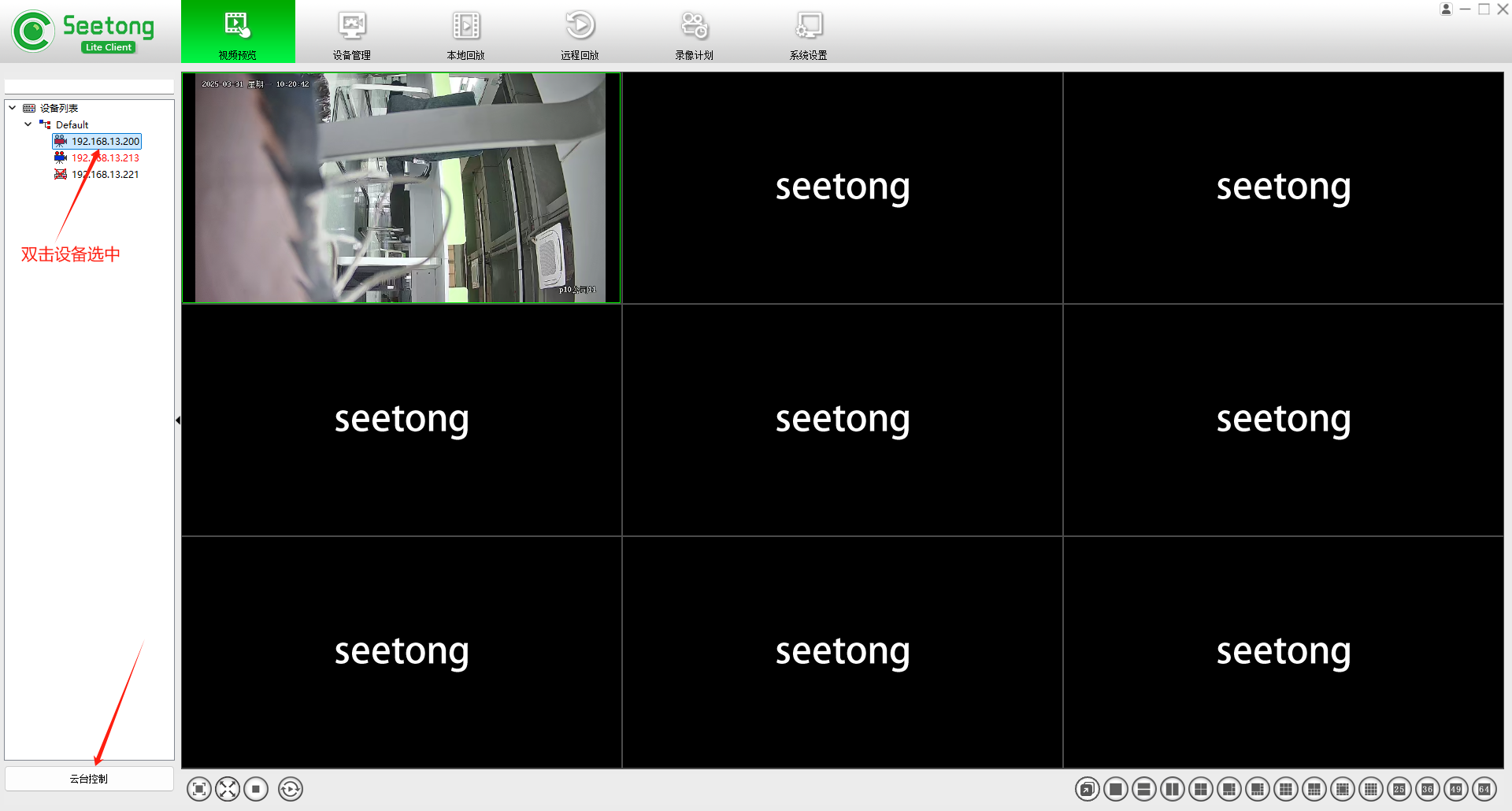Switch to 25-window layout
The height and width of the screenshot is (811, 1512).
point(1399,789)
